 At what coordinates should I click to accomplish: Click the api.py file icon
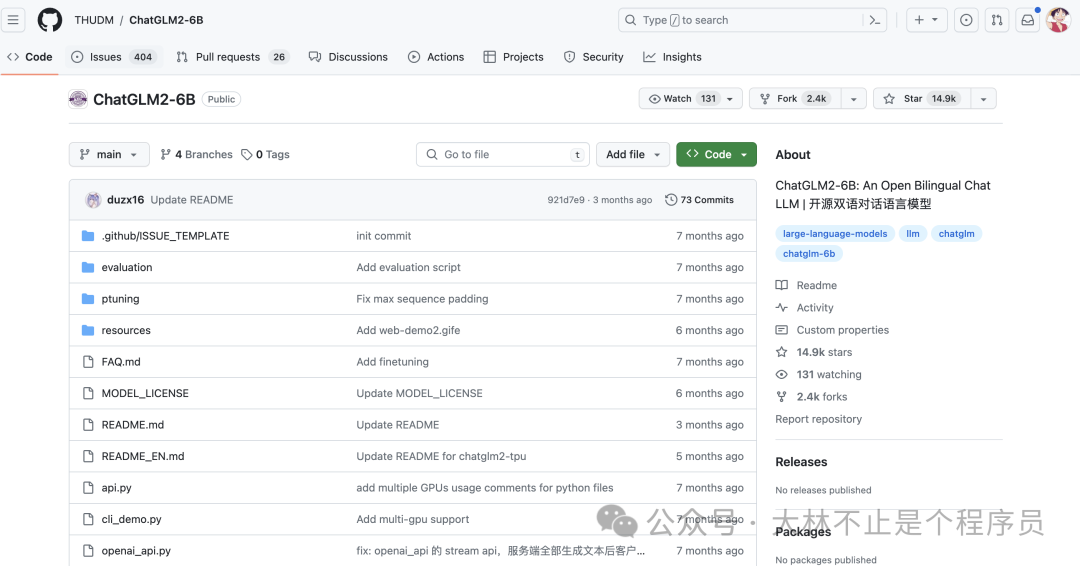[88, 488]
